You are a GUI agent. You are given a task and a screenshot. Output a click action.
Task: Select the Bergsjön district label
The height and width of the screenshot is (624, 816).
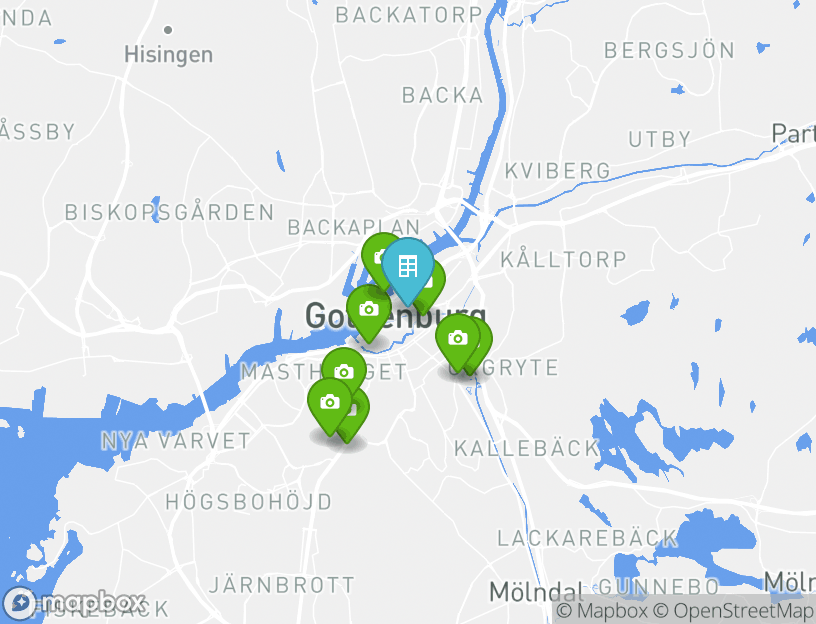pos(669,50)
